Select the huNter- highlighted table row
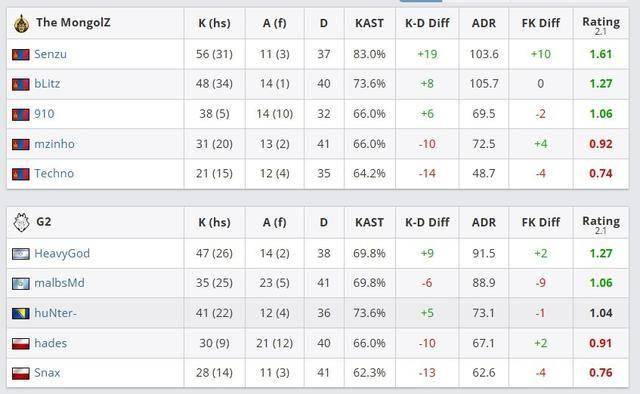The height and width of the screenshot is (394, 640). click(x=318, y=313)
